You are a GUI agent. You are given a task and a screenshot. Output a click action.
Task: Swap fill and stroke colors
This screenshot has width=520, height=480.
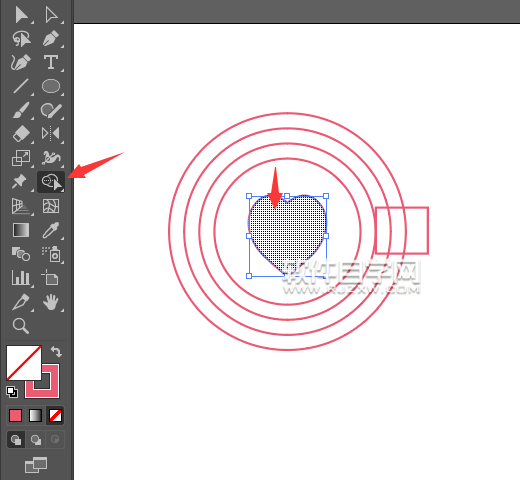click(x=56, y=351)
